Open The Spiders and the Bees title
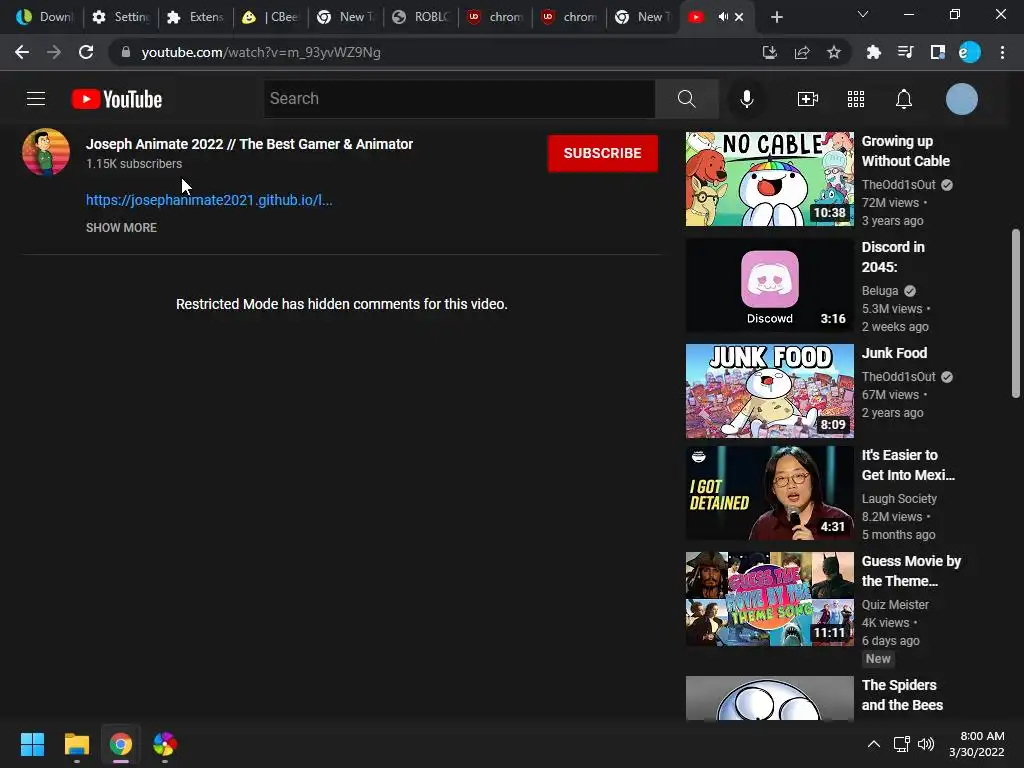Viewport: 1024px width, 768px height. 902,695
